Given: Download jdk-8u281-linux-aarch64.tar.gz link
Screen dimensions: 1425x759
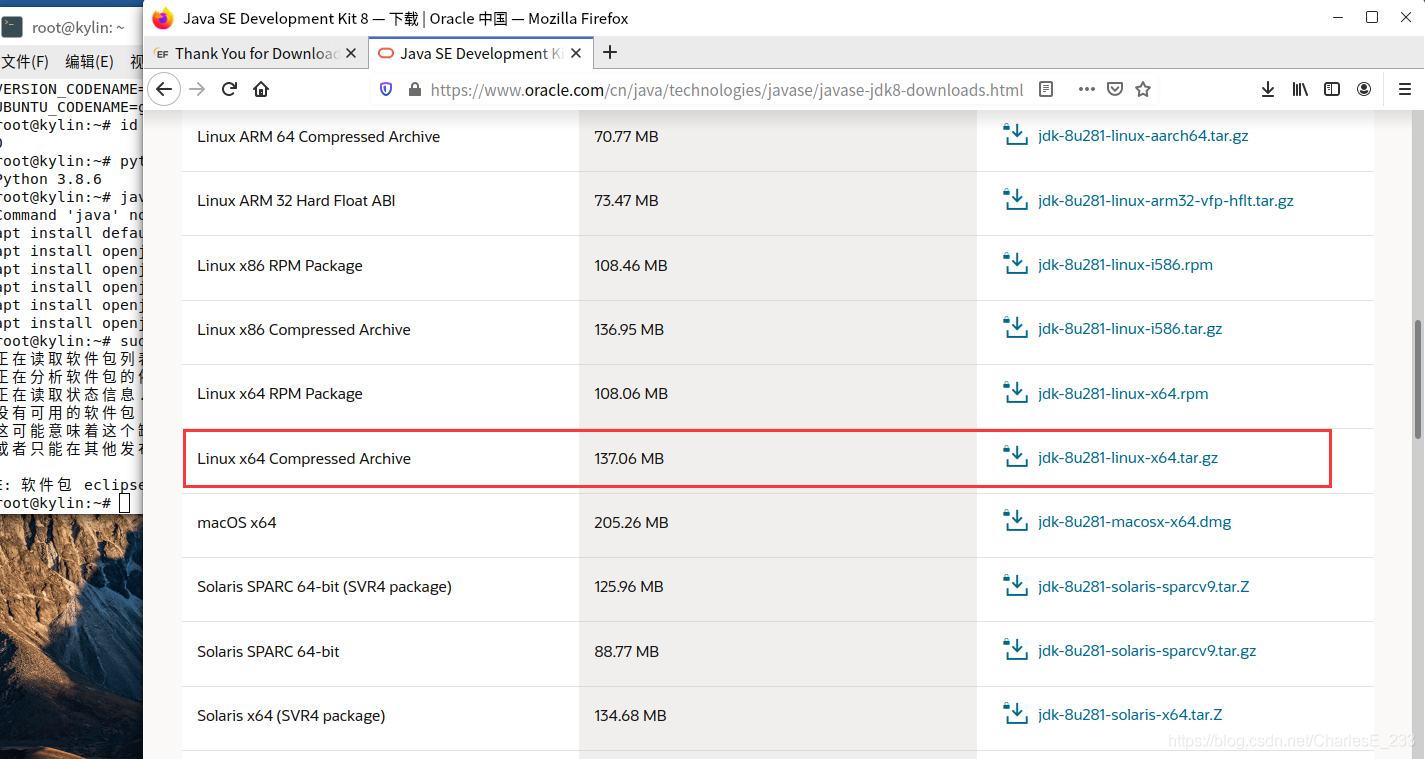Looking at the screenshot, I should point(1143,136).
